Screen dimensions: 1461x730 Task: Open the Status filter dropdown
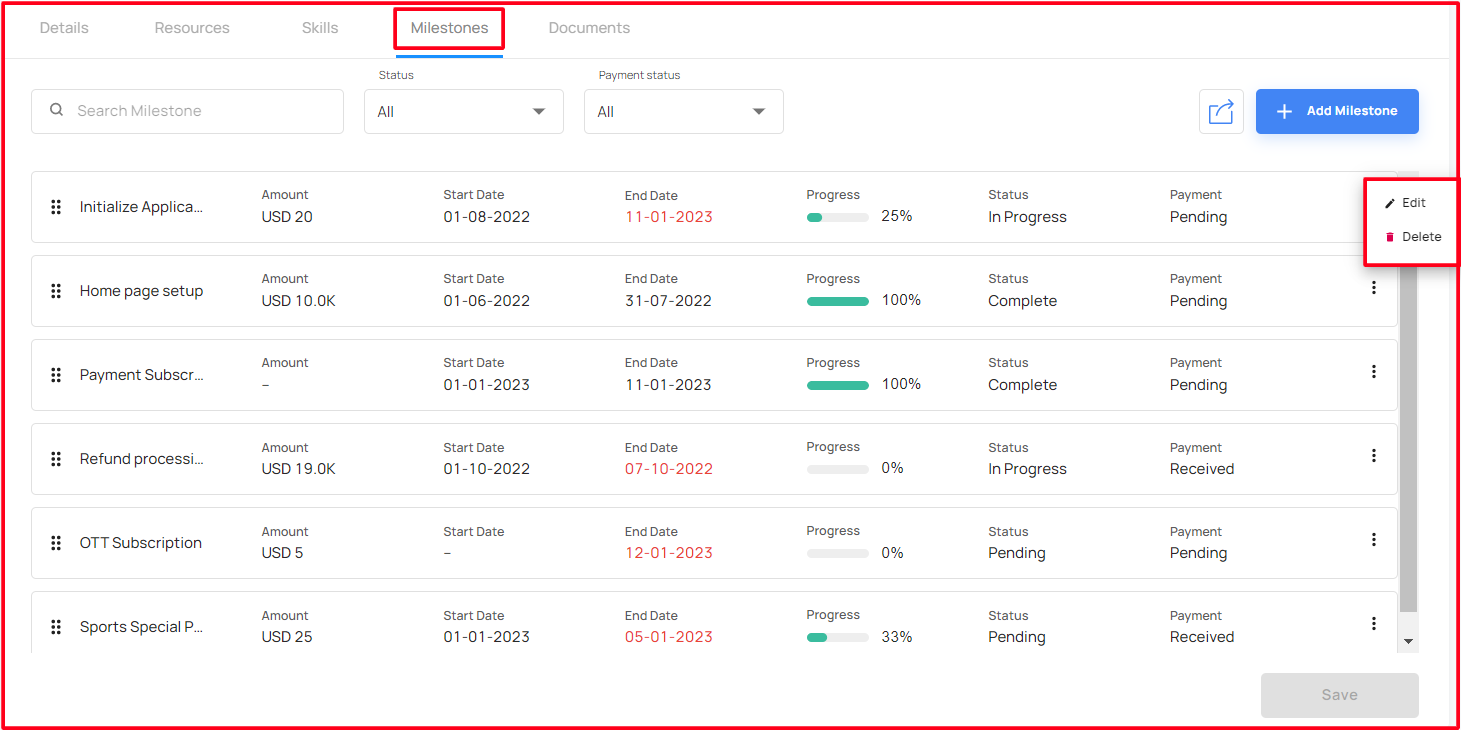point(464,112)
